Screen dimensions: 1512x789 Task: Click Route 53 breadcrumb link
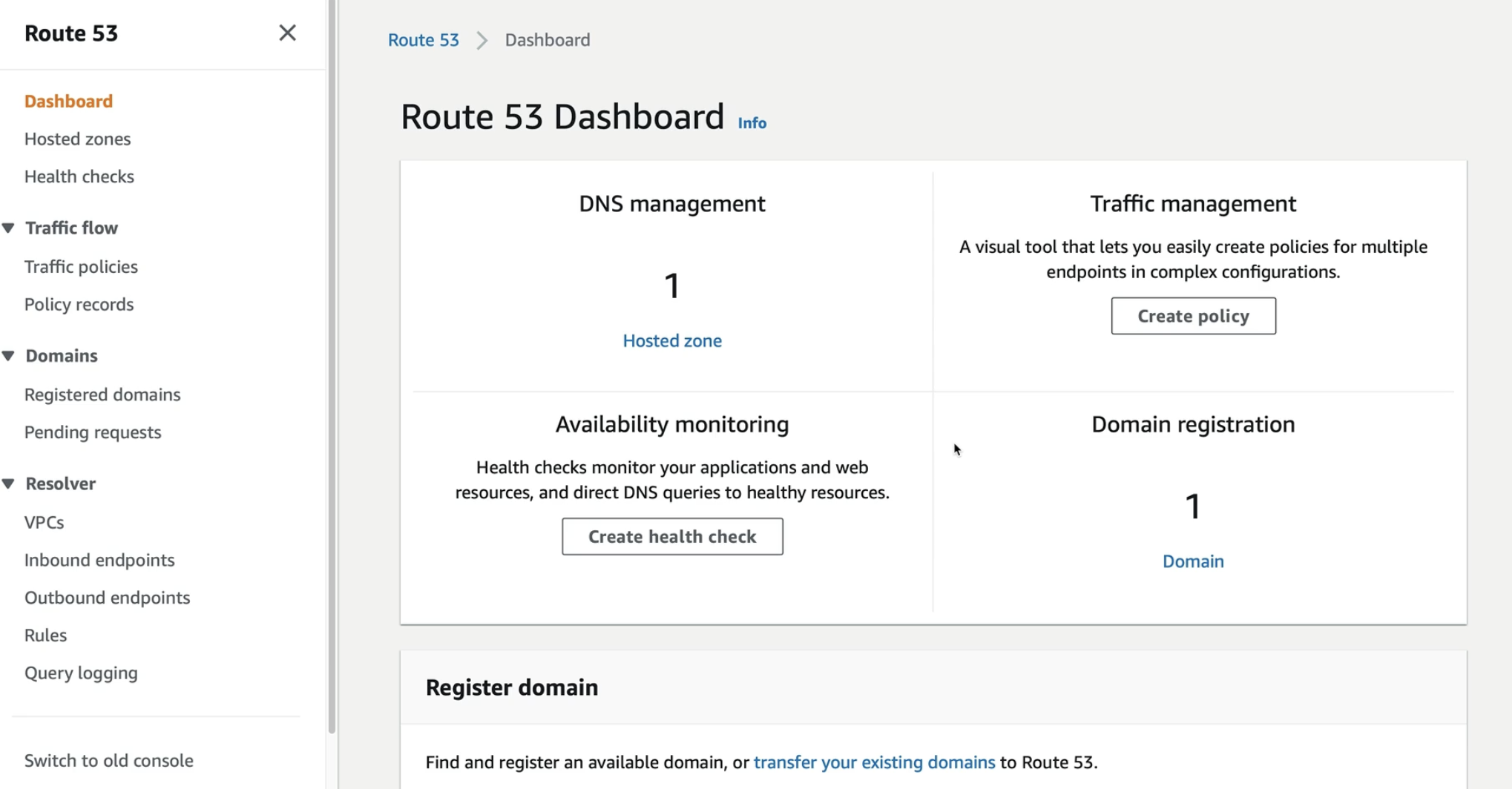(423, 40)
